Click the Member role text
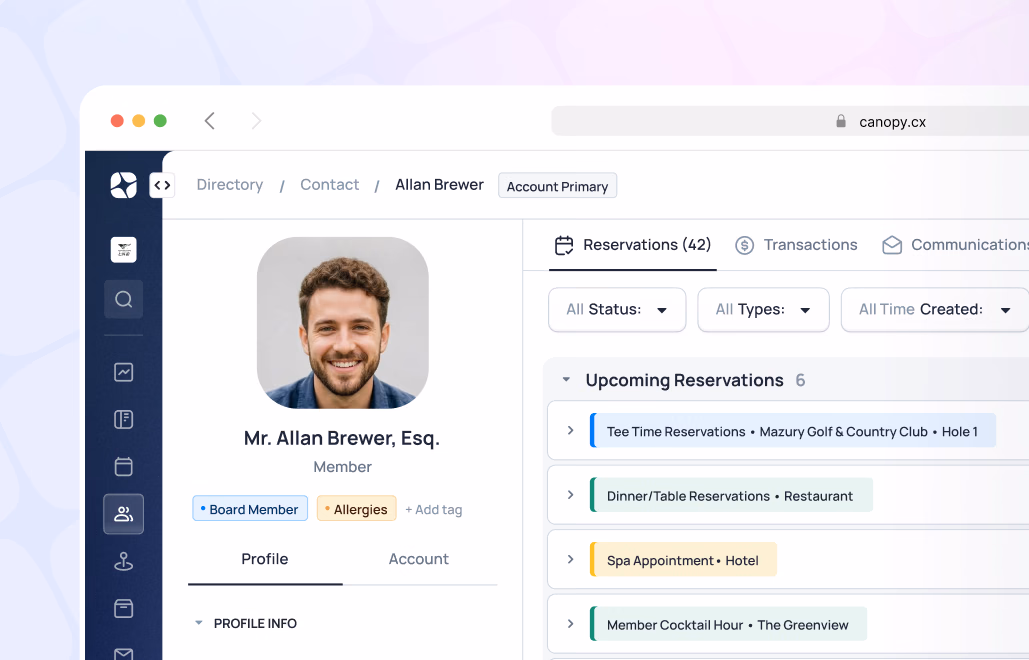The image size is (1029, 660). (343, 467)
